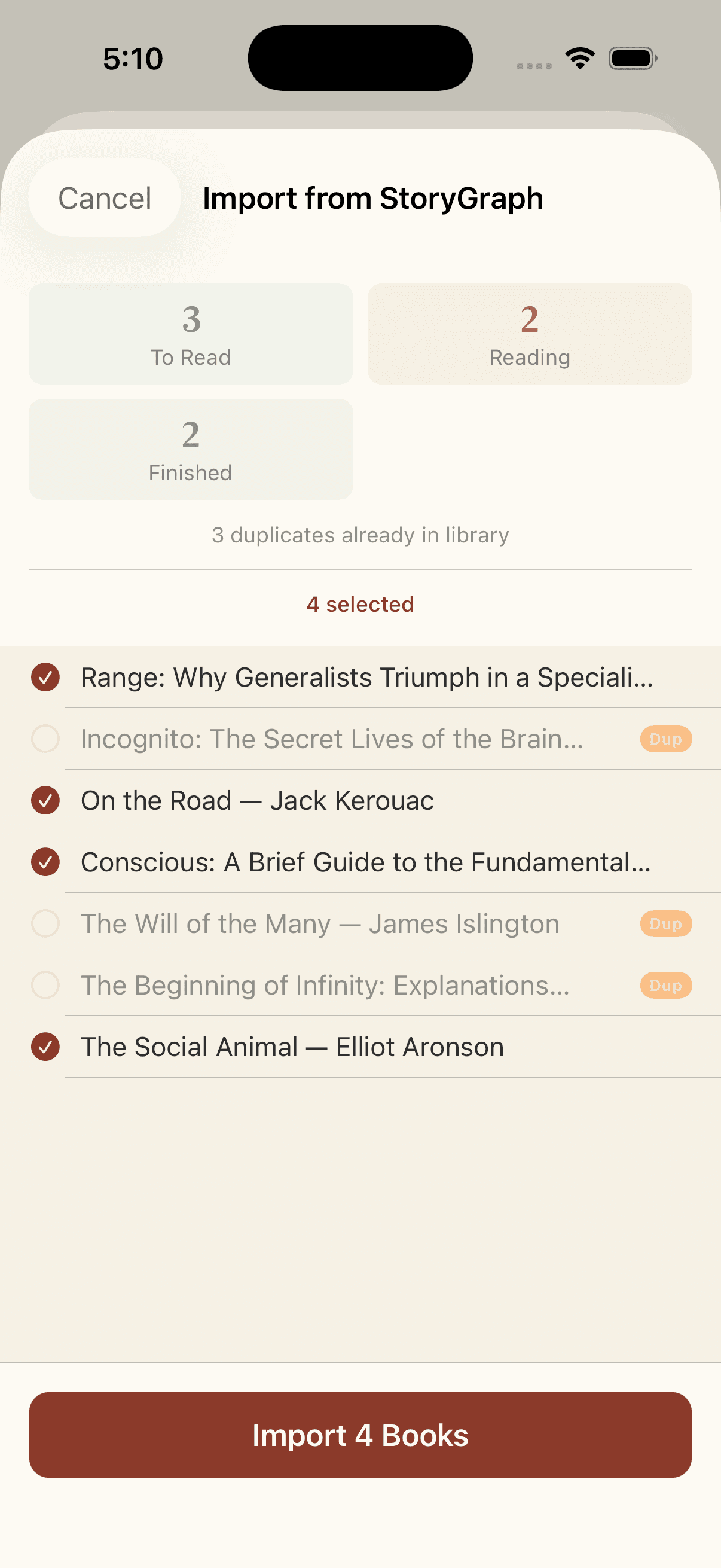Select The Will of the Many checkbox
Viewport: 721px width, 1568px height.
tap(45, 923)
